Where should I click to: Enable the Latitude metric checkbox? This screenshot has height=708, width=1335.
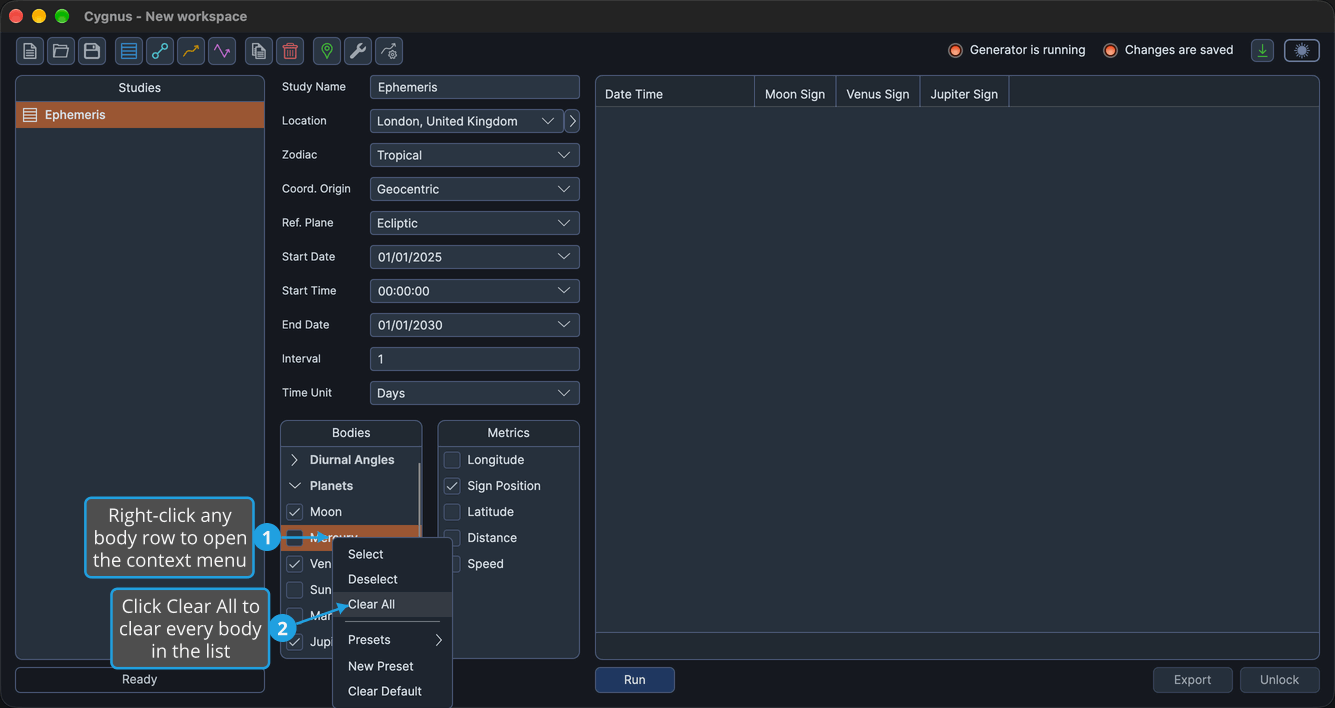(452, 512)
